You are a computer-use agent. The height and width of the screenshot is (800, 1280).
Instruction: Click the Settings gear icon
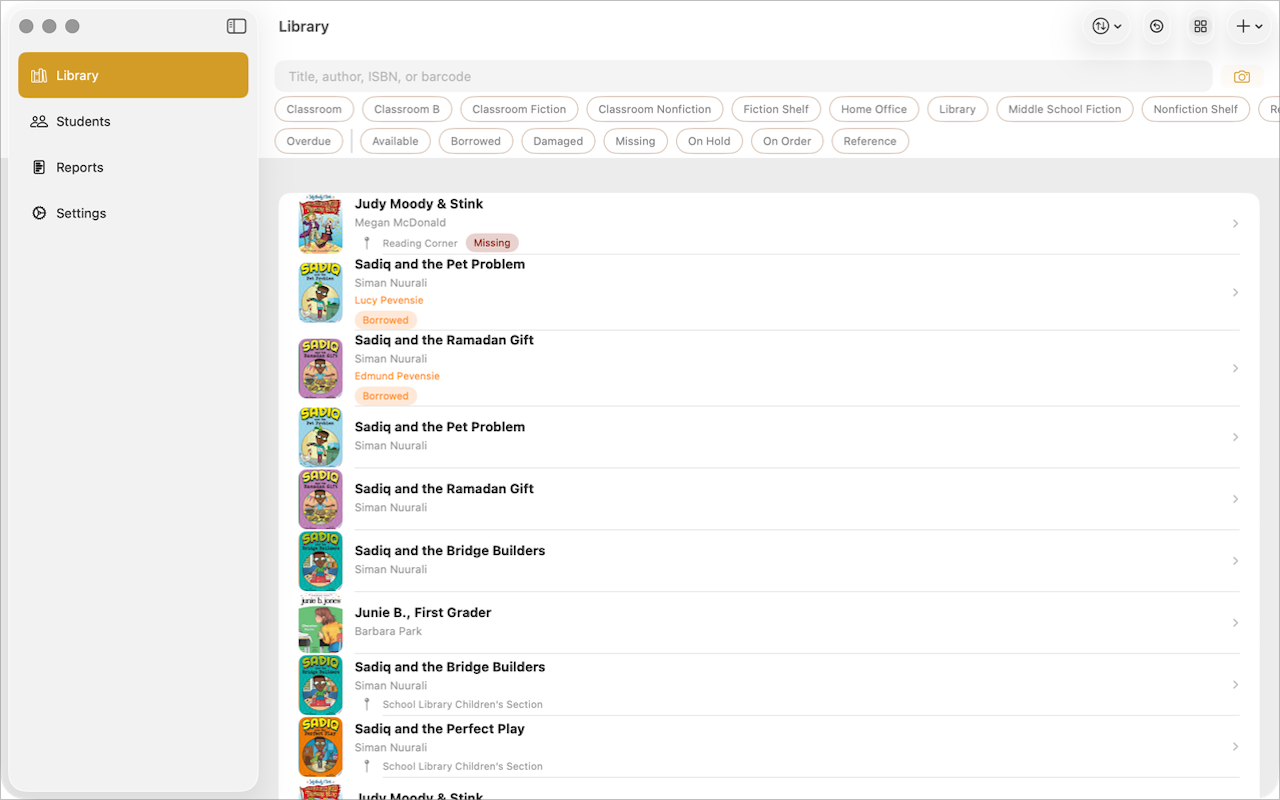39,213
